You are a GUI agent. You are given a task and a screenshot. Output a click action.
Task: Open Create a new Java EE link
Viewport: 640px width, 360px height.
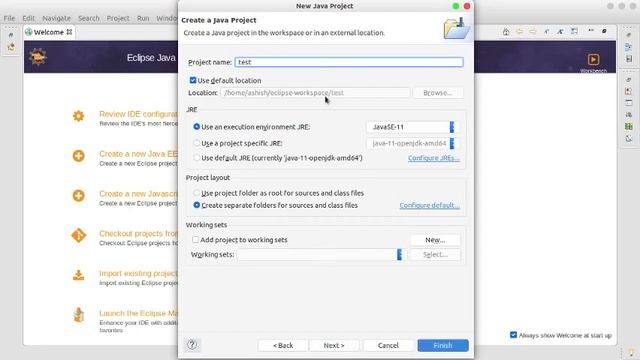138,154
